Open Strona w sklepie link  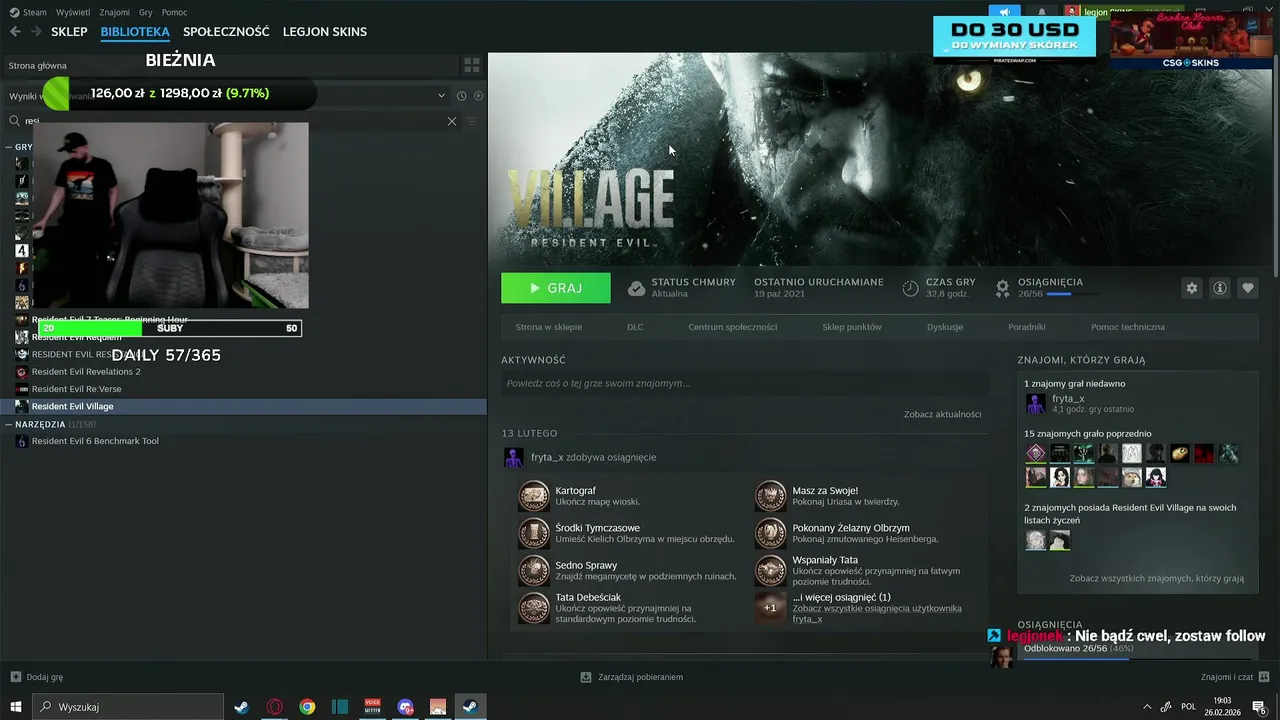548,327
